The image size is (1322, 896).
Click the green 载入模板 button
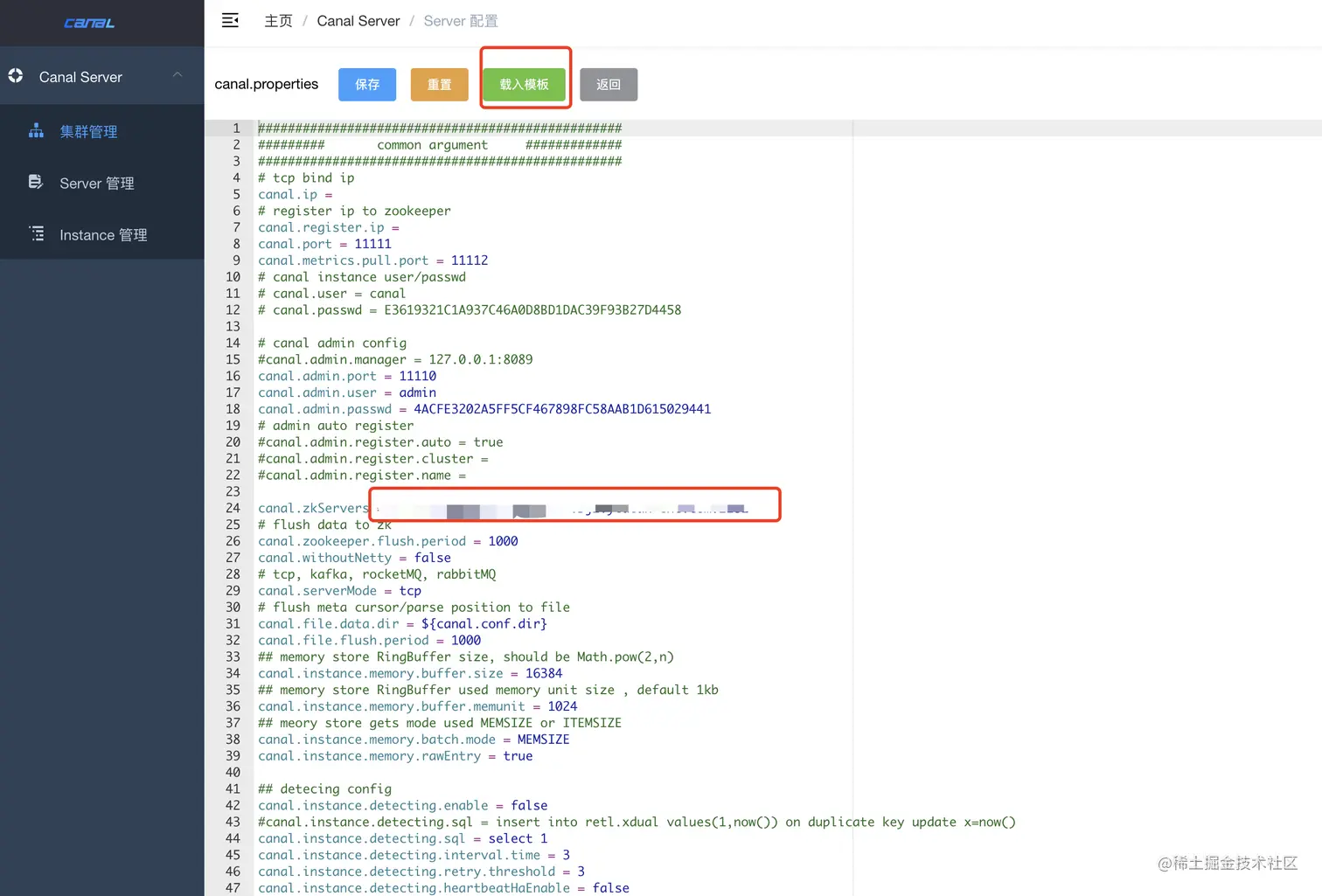pyautogui.click(x=525, y=84)
